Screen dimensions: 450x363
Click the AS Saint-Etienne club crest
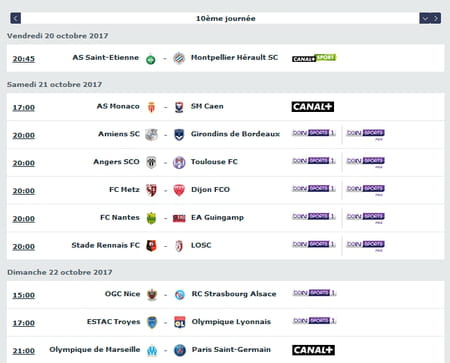[151, 59]
